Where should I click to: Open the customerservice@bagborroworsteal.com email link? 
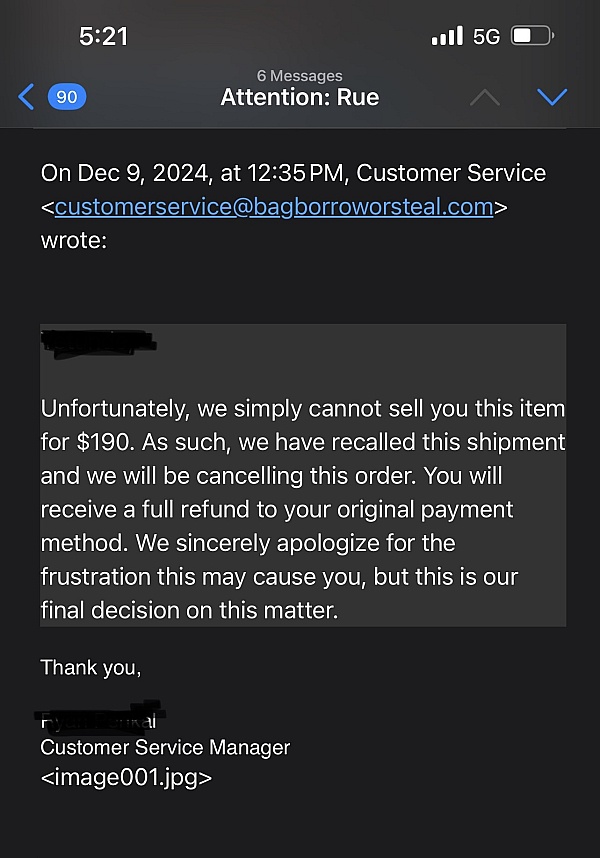pyautogui.click(x=274, y=207)
